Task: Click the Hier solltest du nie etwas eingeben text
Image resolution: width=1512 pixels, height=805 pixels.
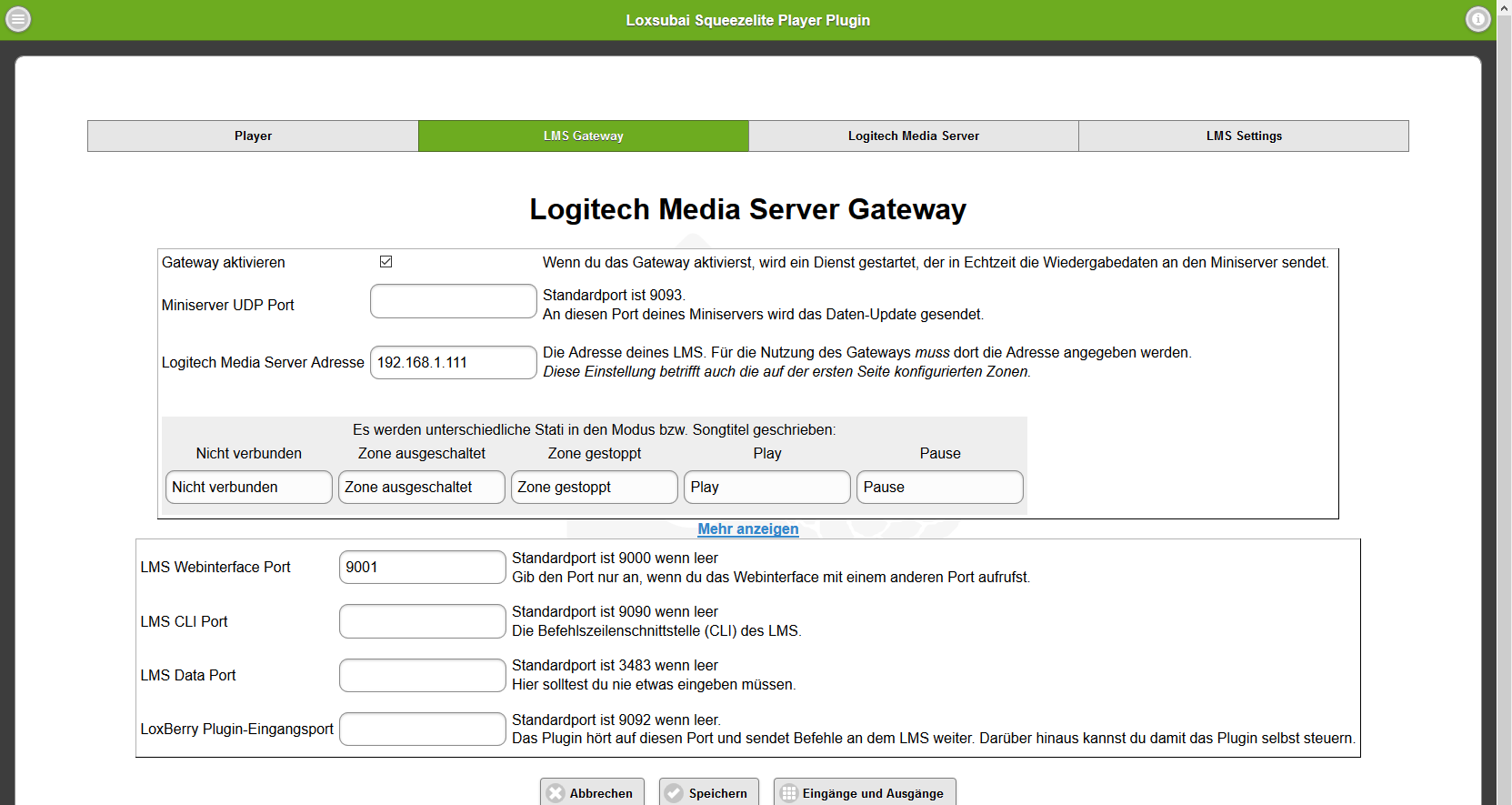Action: tap(654, 684)
